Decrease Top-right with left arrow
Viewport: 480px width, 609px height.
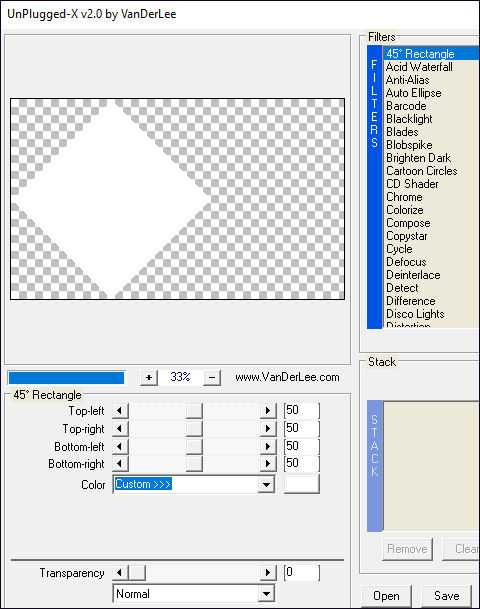pyautogui.click(x=120, y=428)
